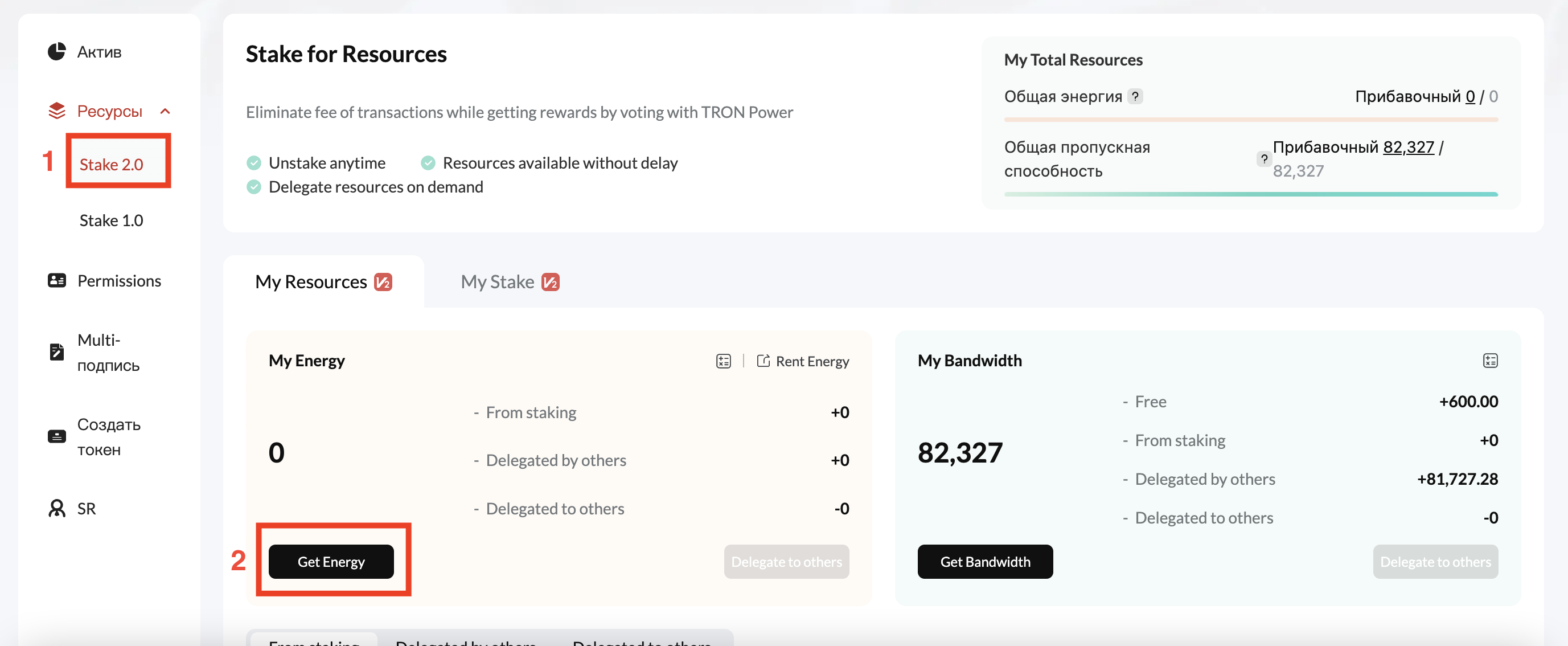1568x646 pixels.
Task: Switch to the My Resources tab
Action: pos(323,282)
